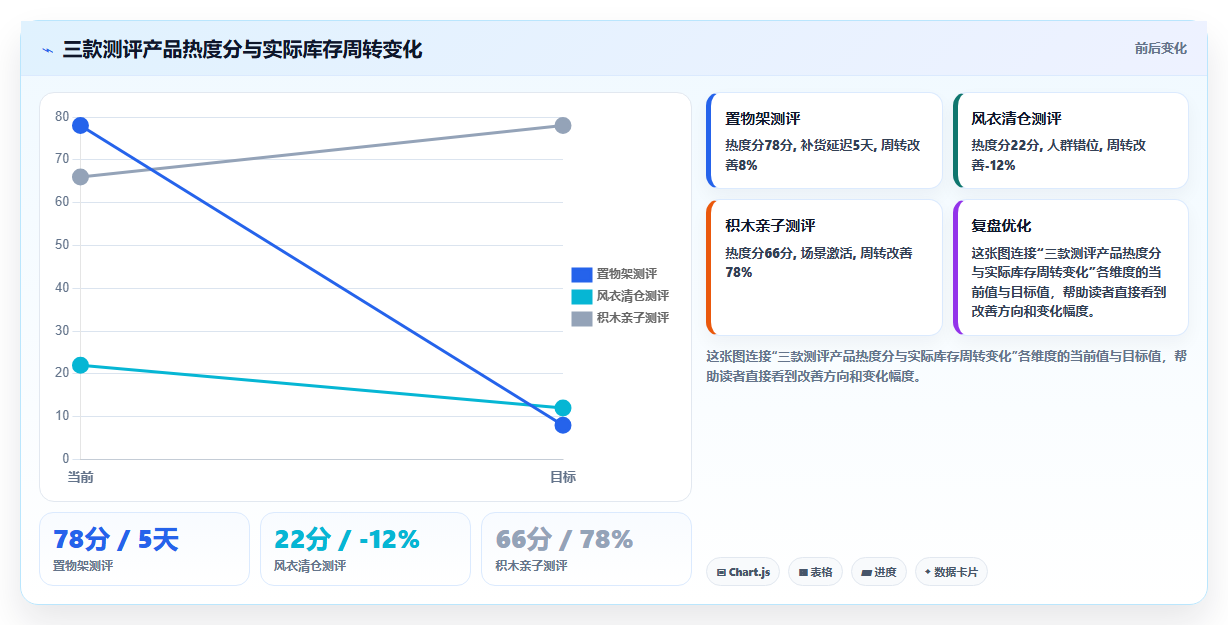Image resolution: width=1228 pixels, height=625 pixels.
Task: Toggle the 置物架测评 legend item
Action: tap(614, 274)
